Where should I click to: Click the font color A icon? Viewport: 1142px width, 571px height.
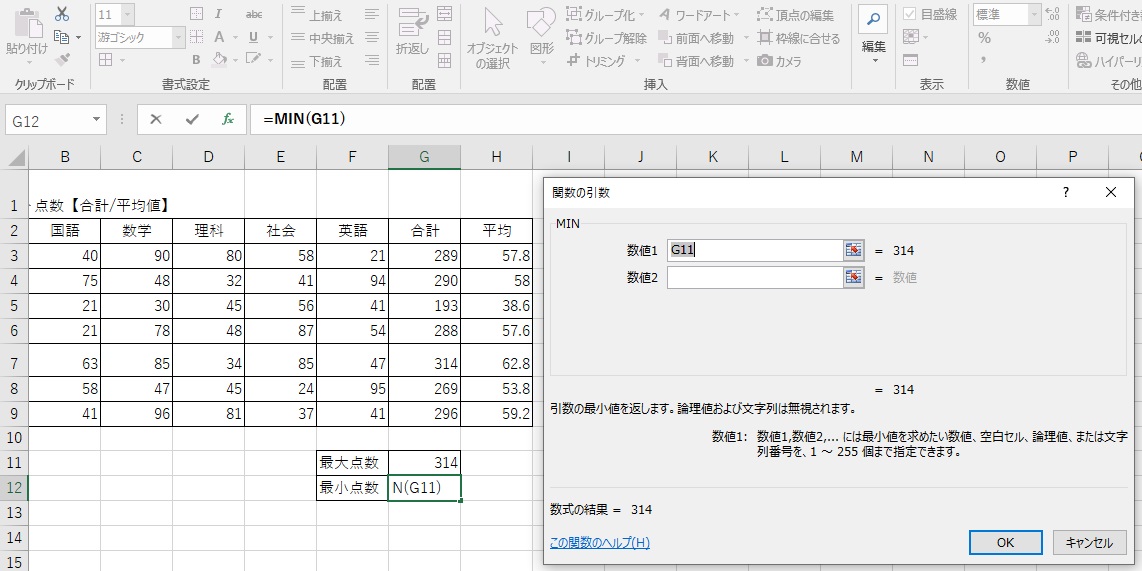pyautogui.click(x=218, y=37)
